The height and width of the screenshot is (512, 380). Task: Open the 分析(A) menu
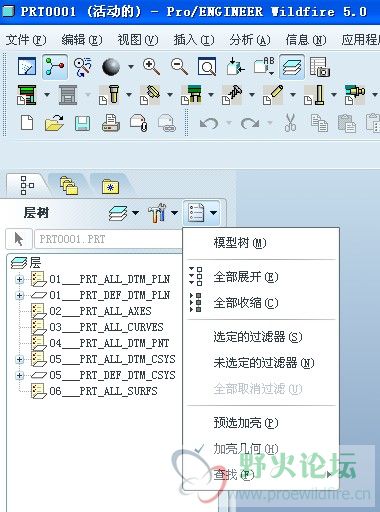pyautogui.click(x=250, y=40)
